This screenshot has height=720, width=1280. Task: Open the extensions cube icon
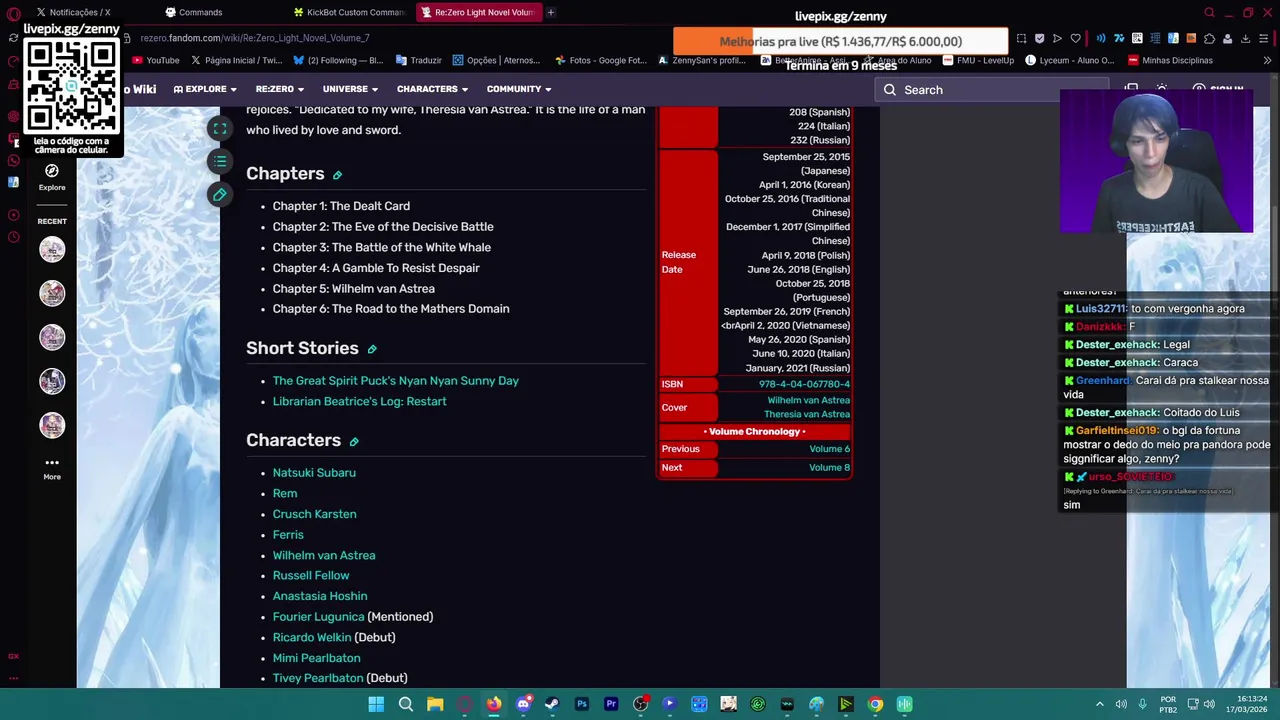tap(1209, 38)
